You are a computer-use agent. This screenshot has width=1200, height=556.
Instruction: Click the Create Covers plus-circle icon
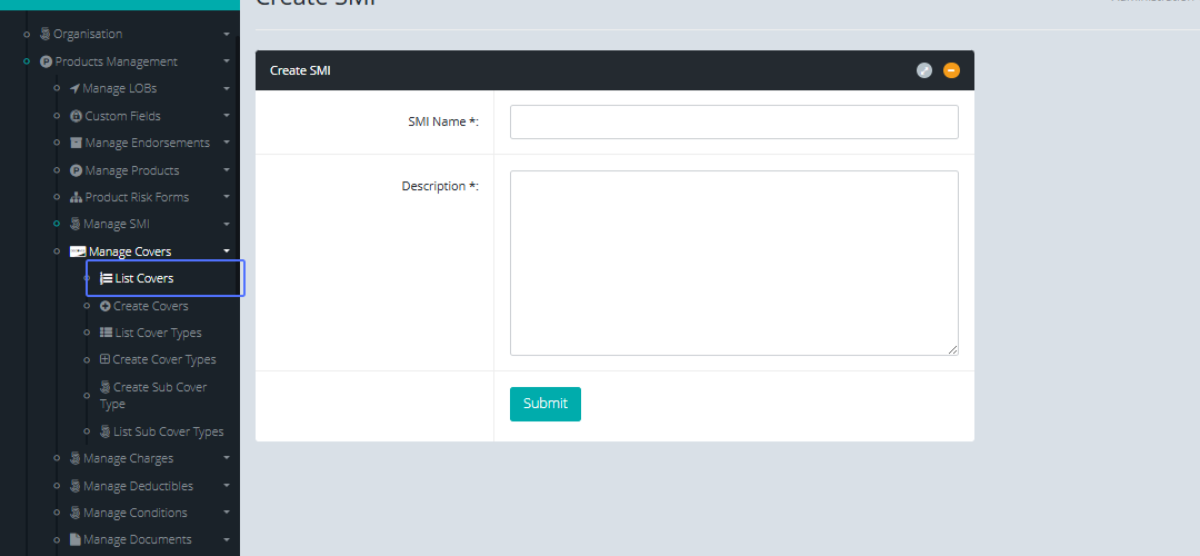(105, 306)
